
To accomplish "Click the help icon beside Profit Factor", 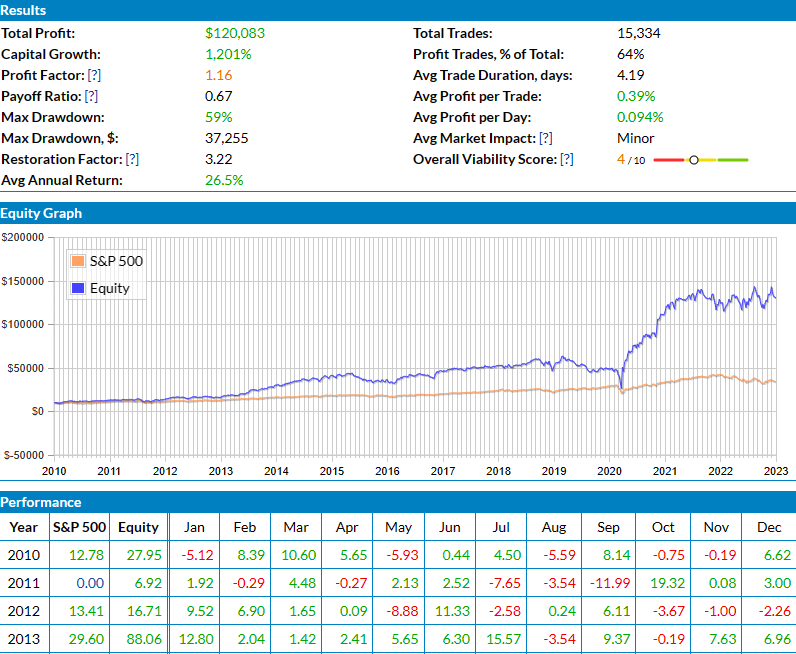I will (94, 75).
